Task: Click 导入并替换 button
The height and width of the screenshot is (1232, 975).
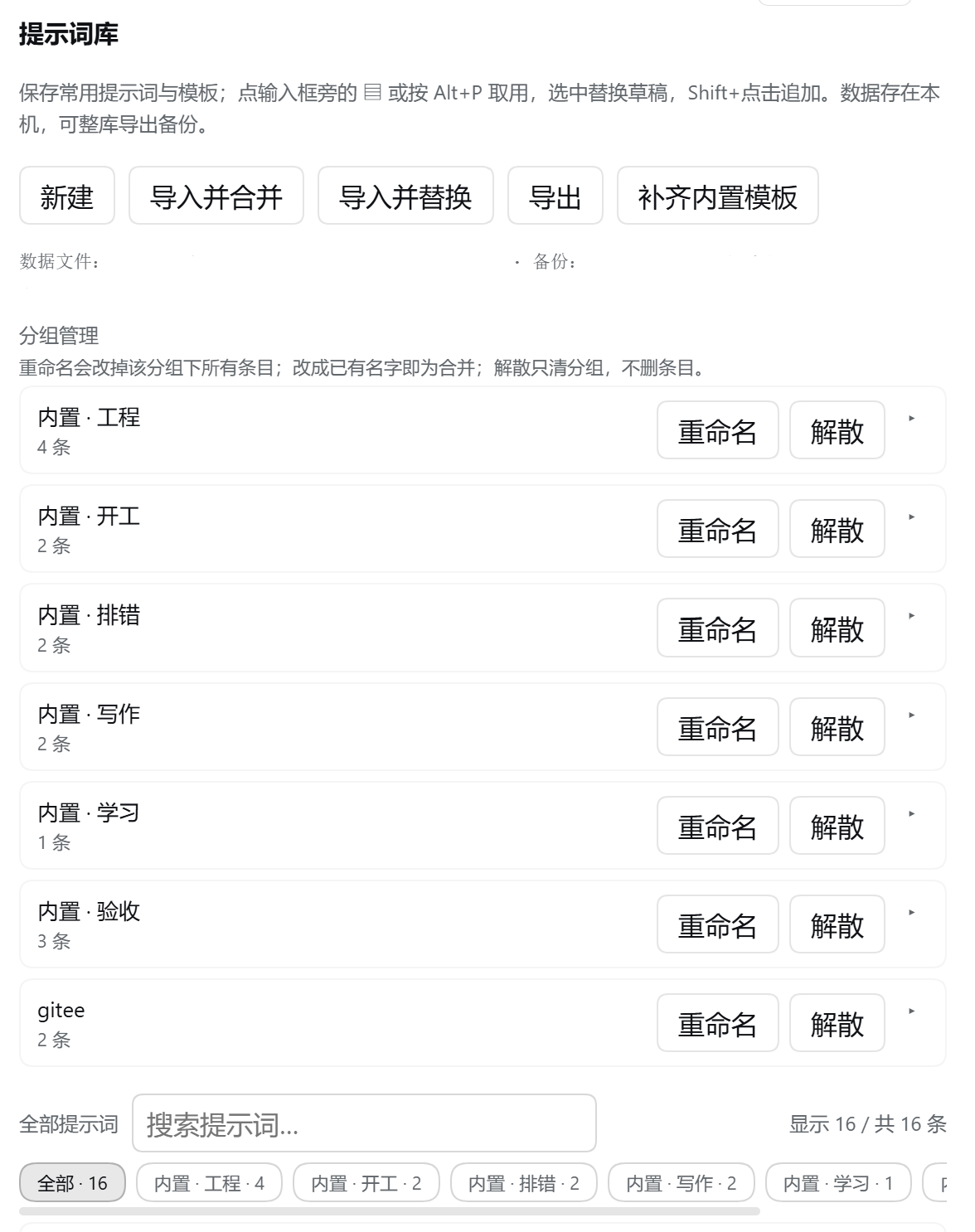Action: (x=405, y=196)
